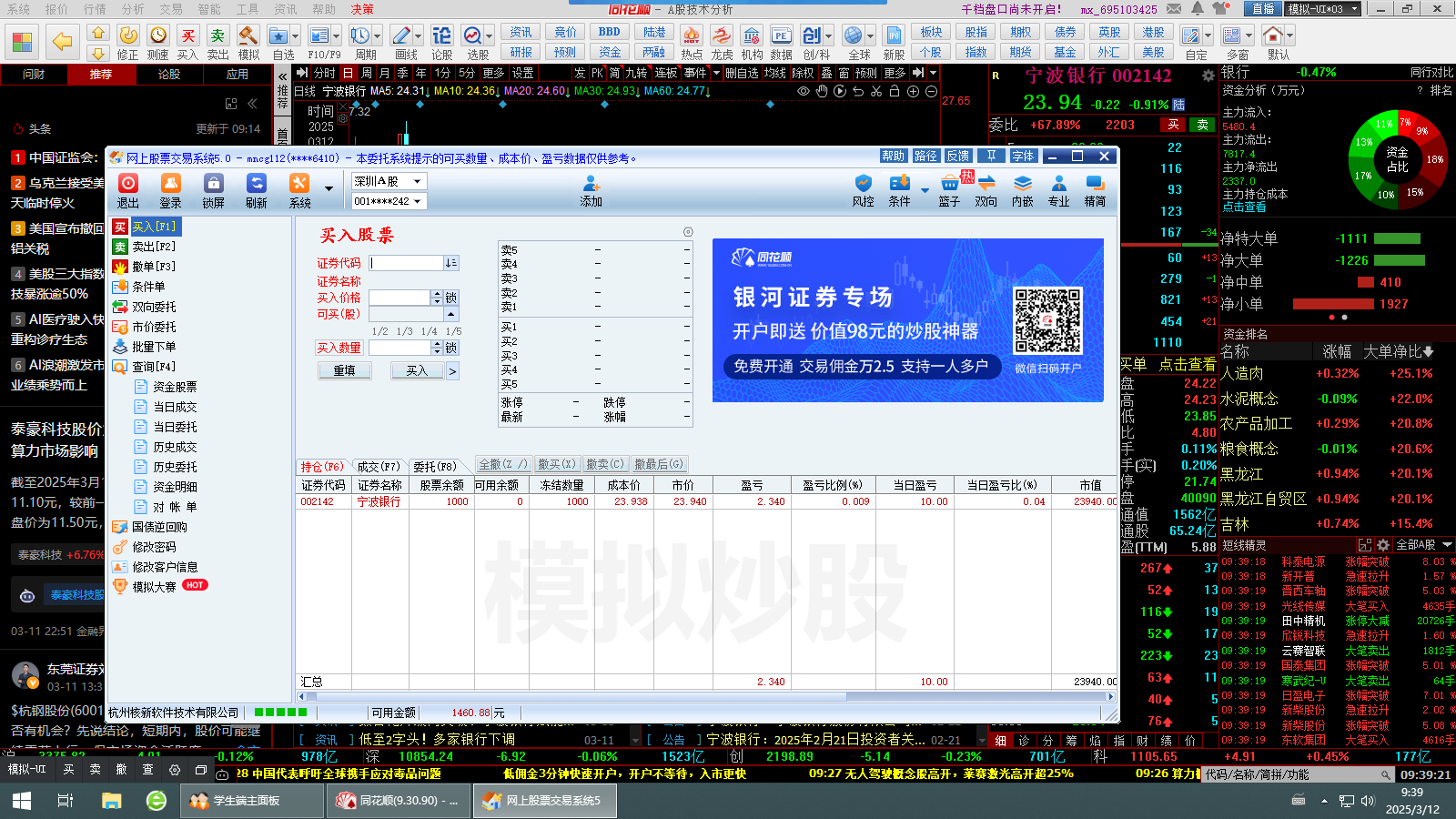Click the 测速 speed test icon
The height and width of the screenshot is (819, 1456).
pos(158,42)
